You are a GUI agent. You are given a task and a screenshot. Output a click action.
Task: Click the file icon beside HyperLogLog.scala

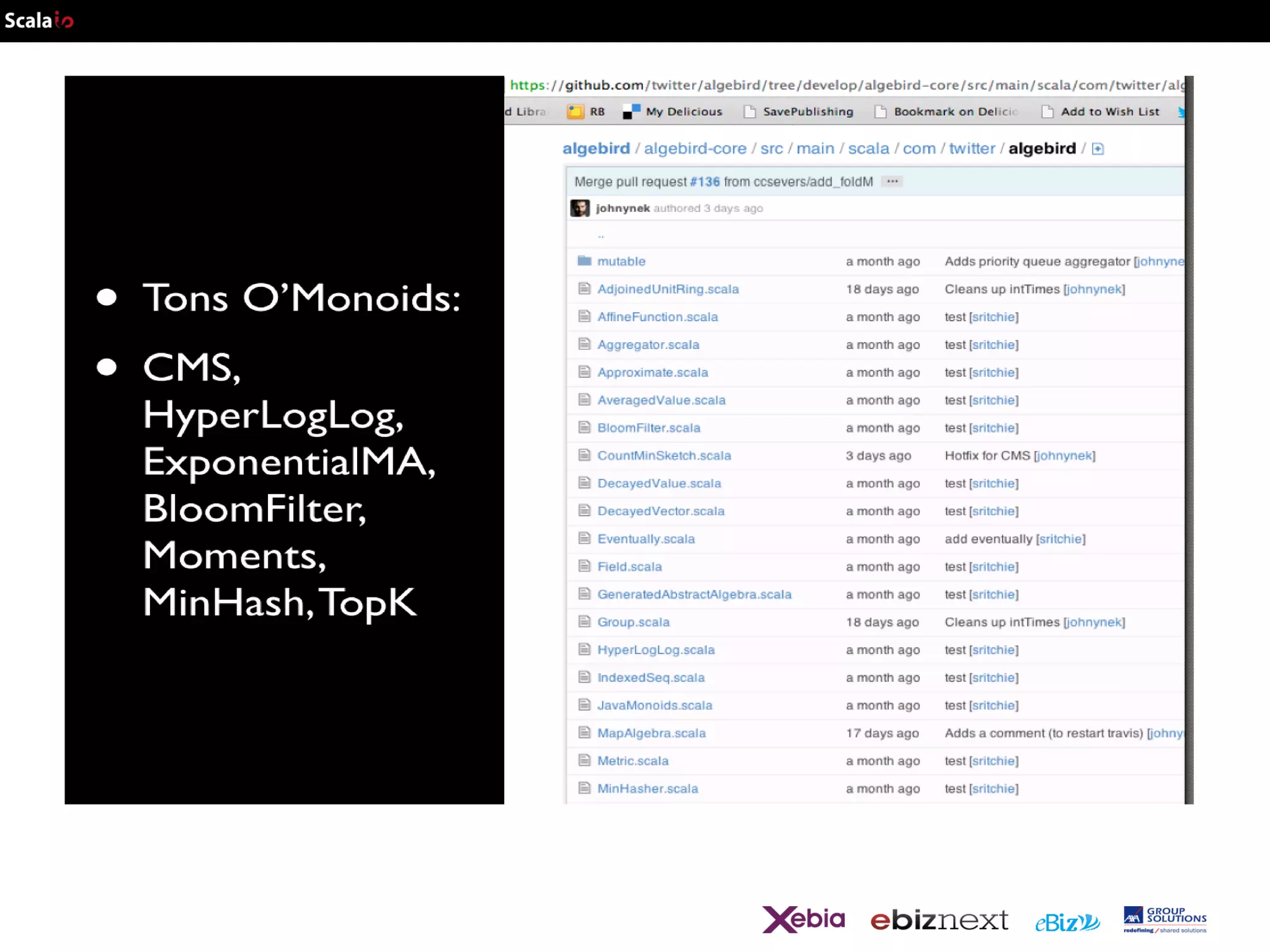tap(584, 649)
